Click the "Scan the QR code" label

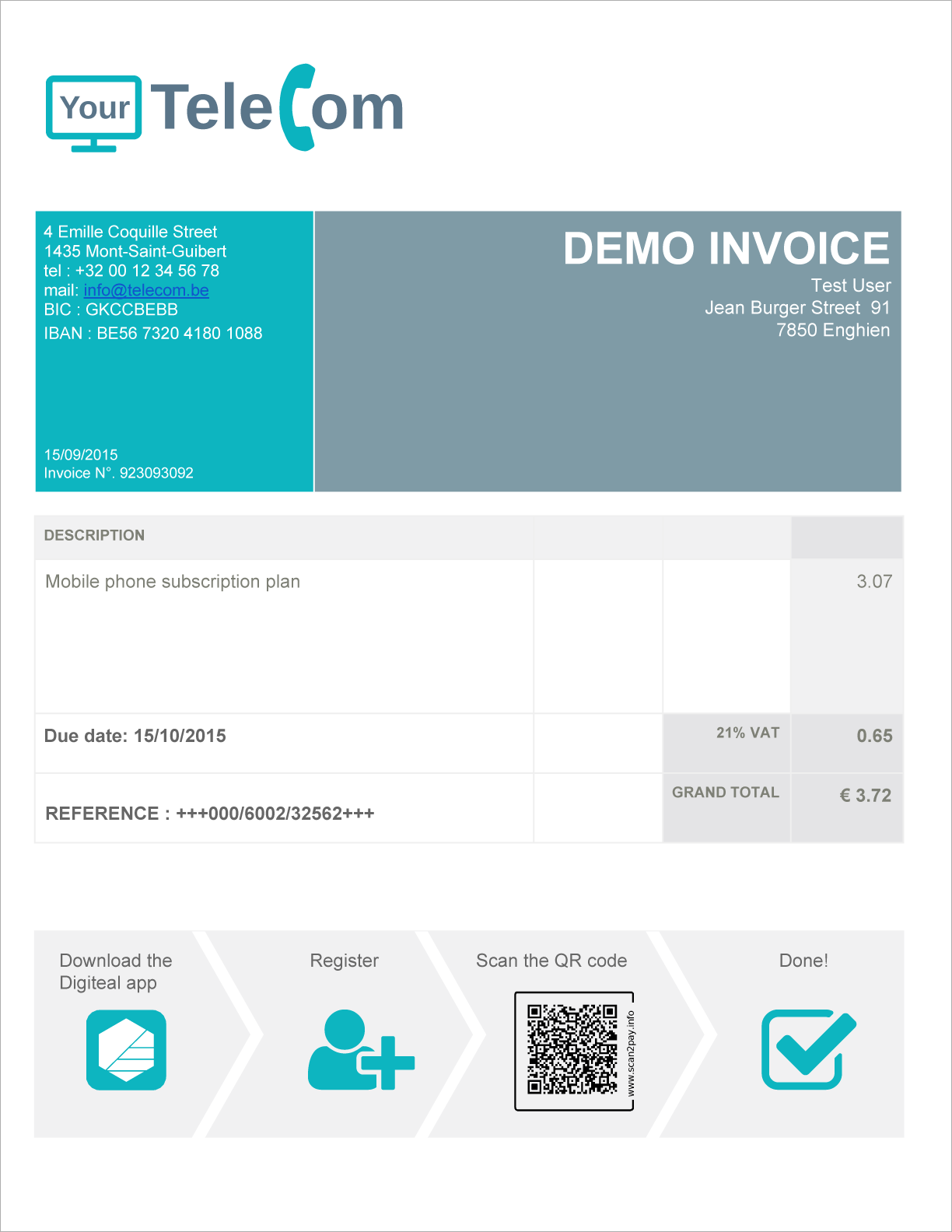[x=551, y=961]
